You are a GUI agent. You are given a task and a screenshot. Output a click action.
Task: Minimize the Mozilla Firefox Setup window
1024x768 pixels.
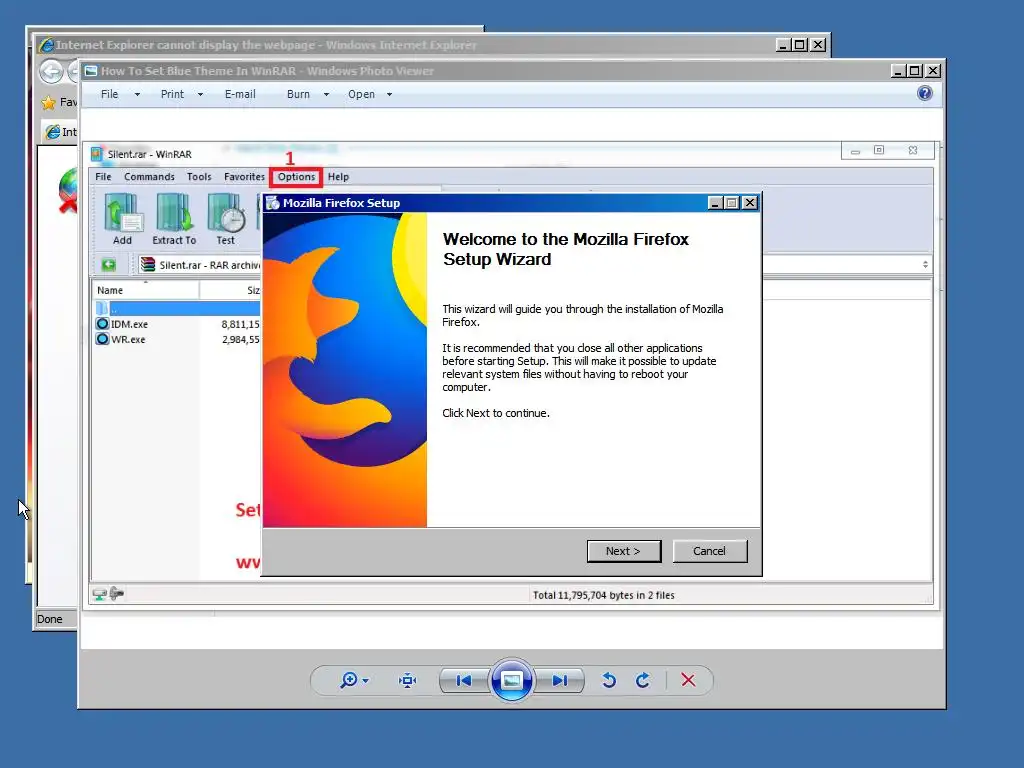pos(715,203)
